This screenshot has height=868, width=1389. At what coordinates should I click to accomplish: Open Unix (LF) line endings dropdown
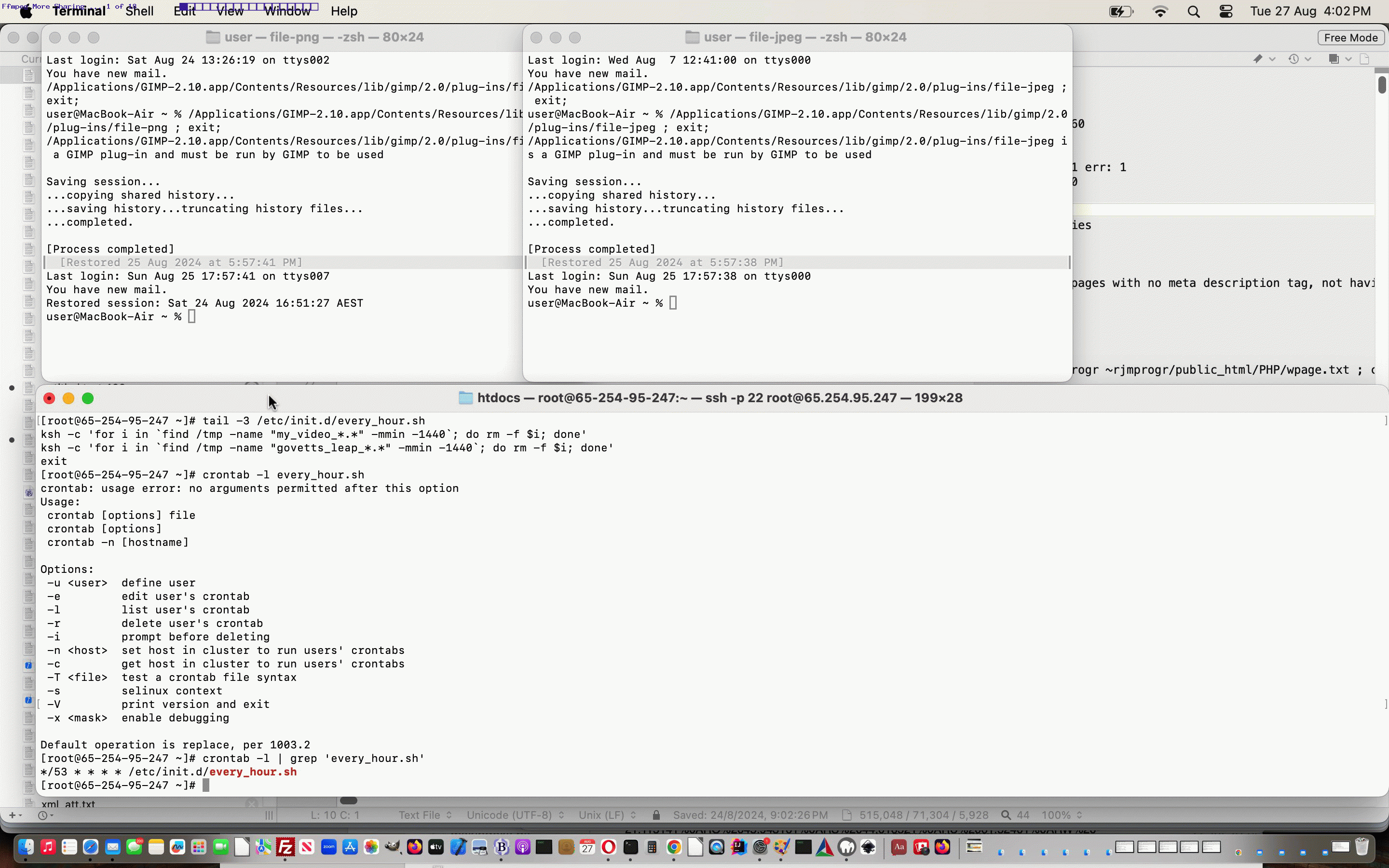point(607,815)
